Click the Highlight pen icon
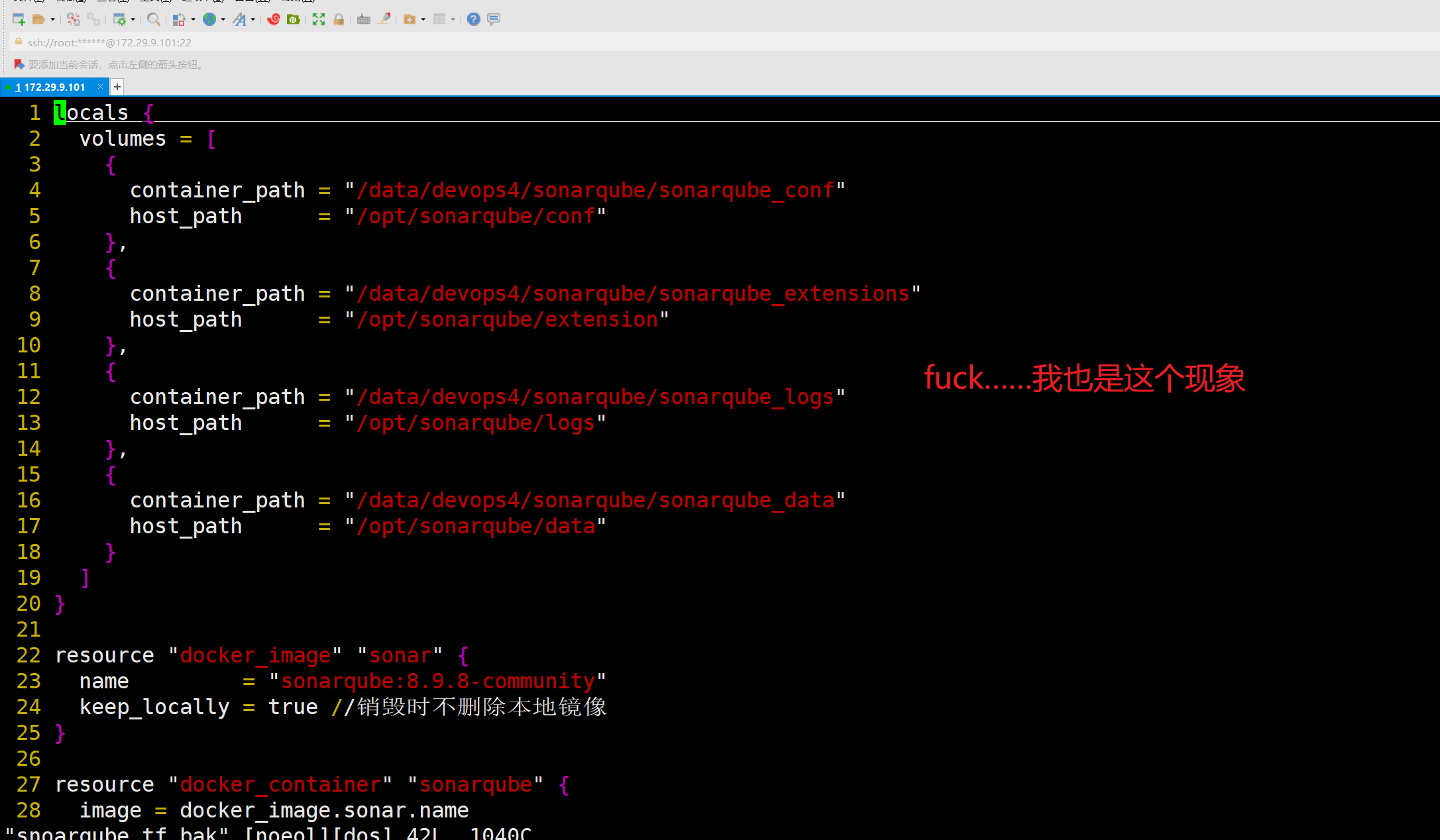Screen dimensions: 1440x840 384,19
